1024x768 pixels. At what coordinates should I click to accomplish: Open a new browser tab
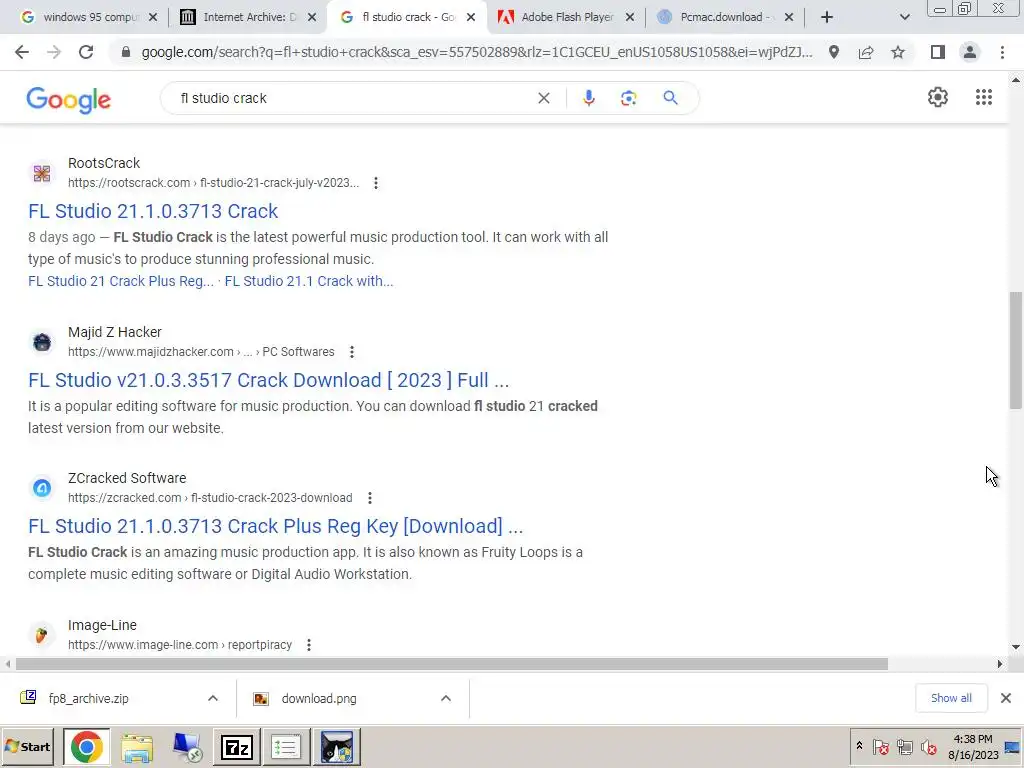827,17
